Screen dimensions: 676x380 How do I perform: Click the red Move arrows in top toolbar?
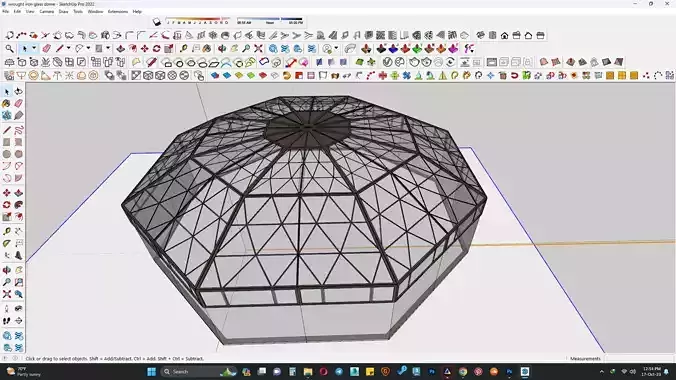[144, 49]
